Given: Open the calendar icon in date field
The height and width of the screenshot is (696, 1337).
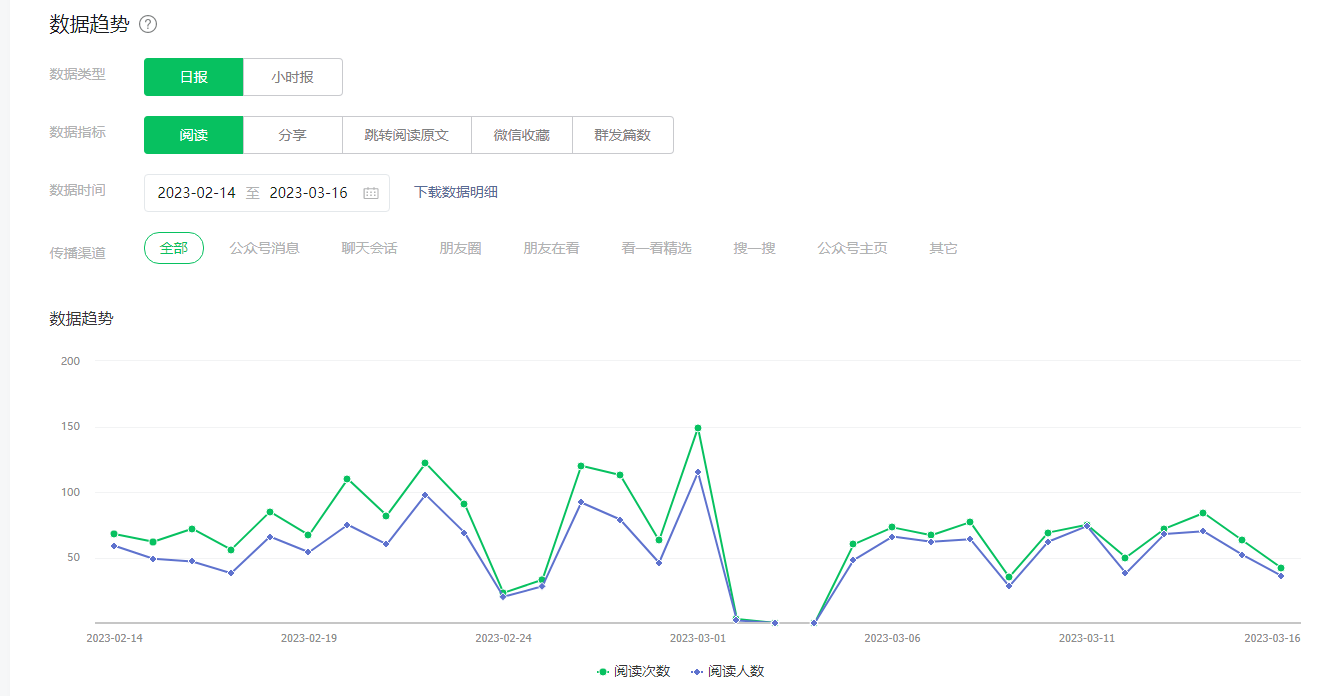Looking at the screenshot, I should (x=371, y=193).
